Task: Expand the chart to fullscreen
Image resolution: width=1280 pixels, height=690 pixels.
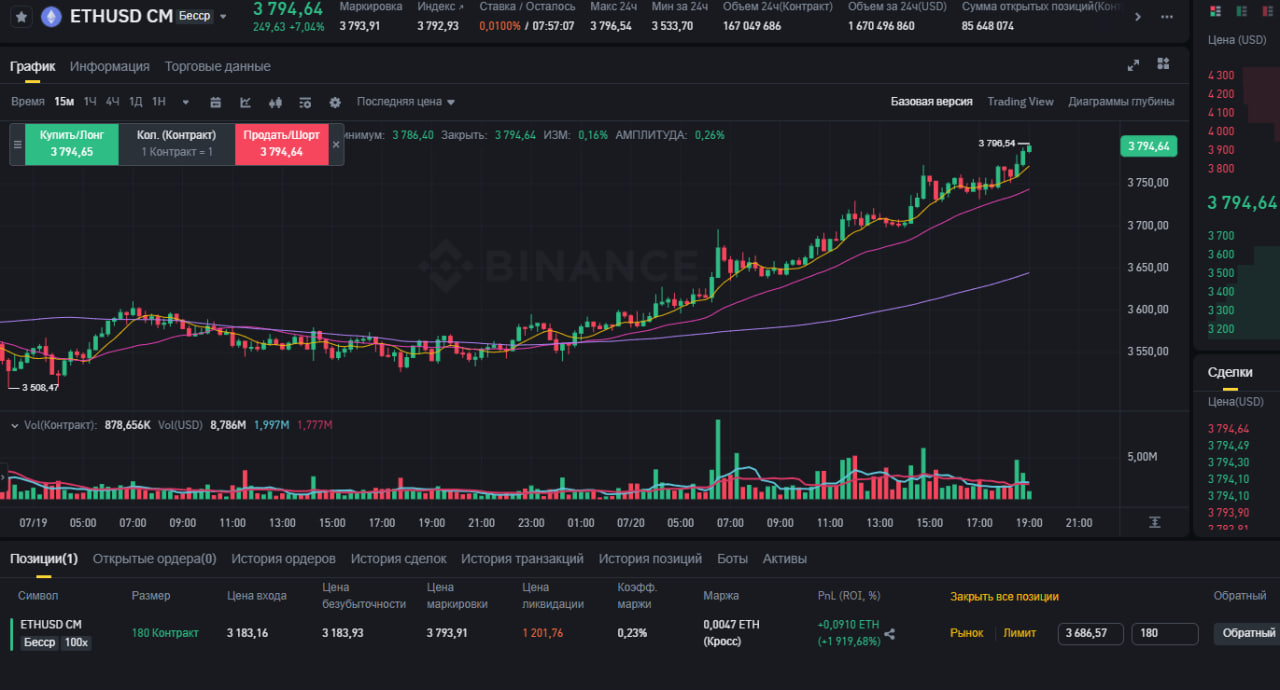Action: [x=1133, y=65]
